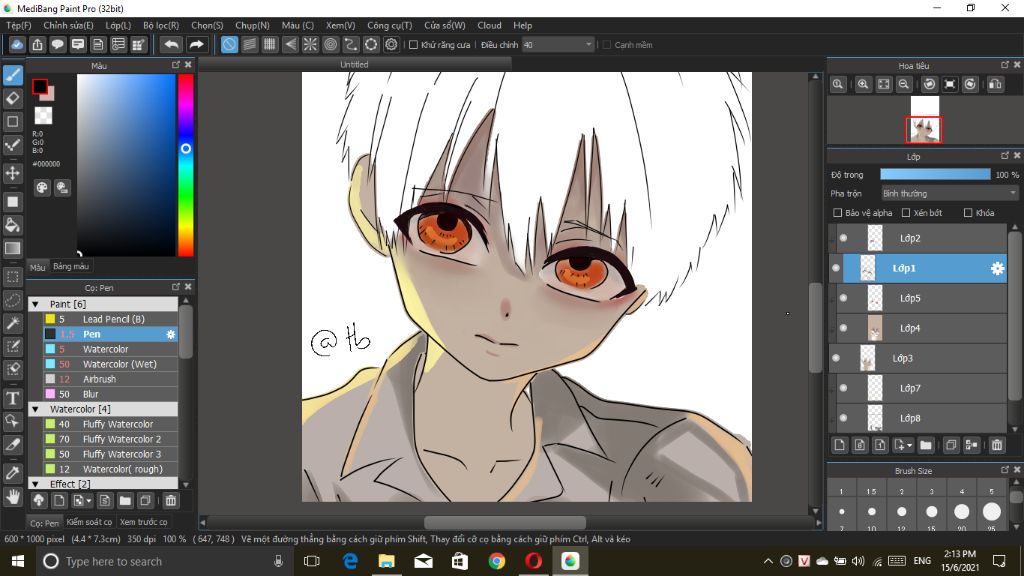
Task: Open snap settings gear icon
Action: click(391, 44)
